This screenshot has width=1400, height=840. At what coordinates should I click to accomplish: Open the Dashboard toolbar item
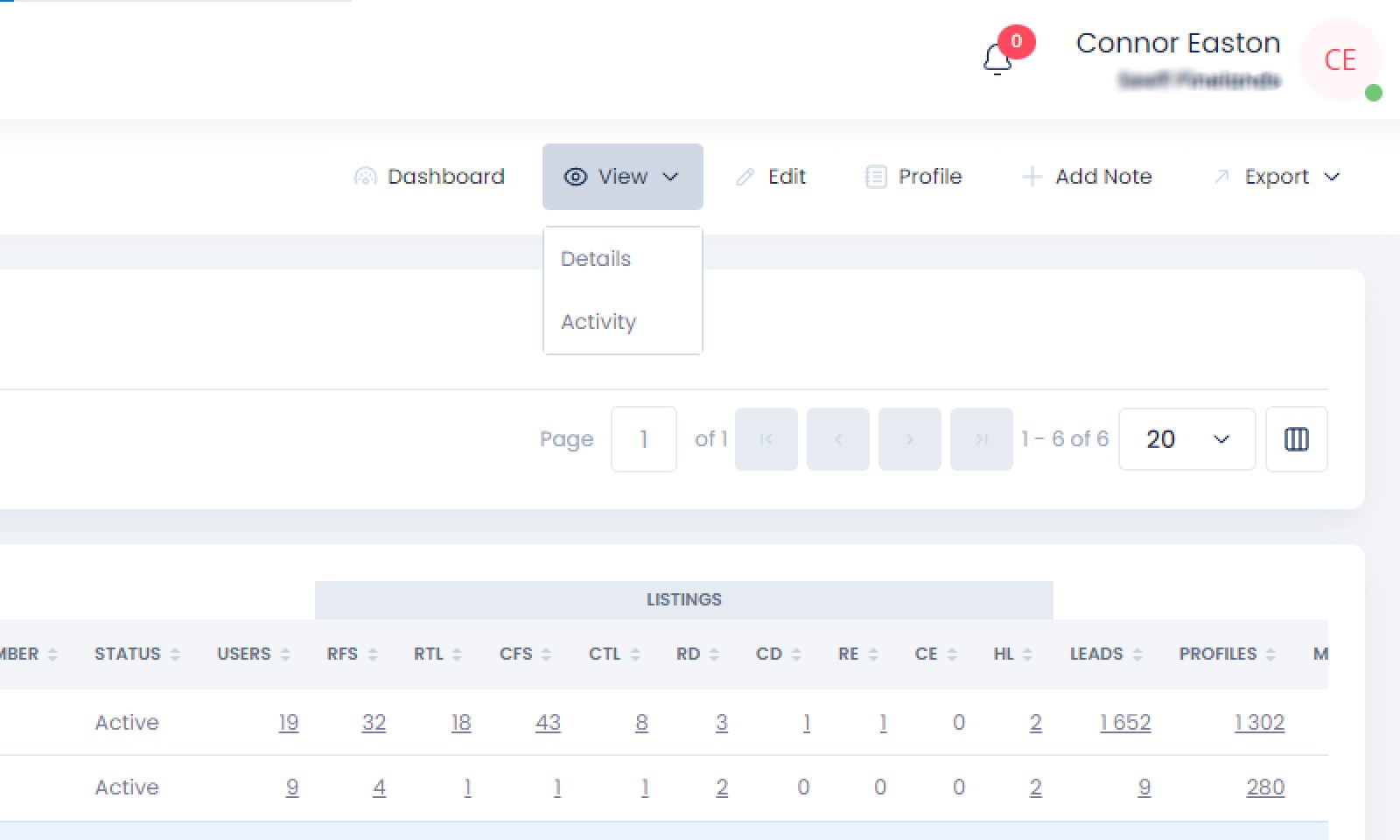pyautogui.click(x=429, y=177)
